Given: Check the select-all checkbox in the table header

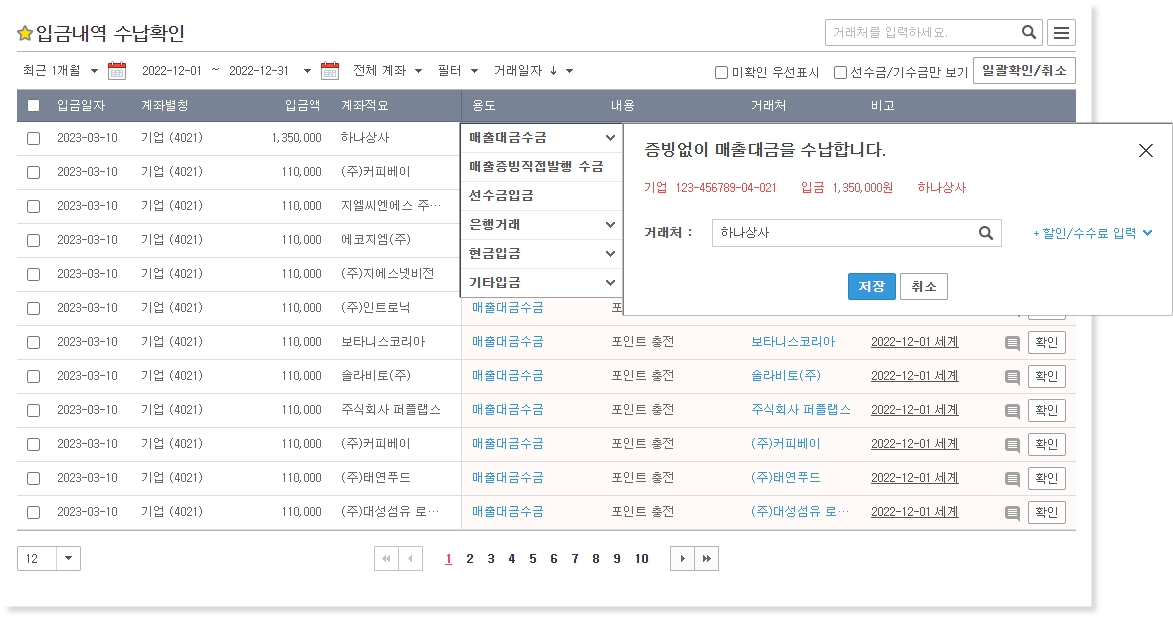Looking at the screenshot, I should pos(34,106).
